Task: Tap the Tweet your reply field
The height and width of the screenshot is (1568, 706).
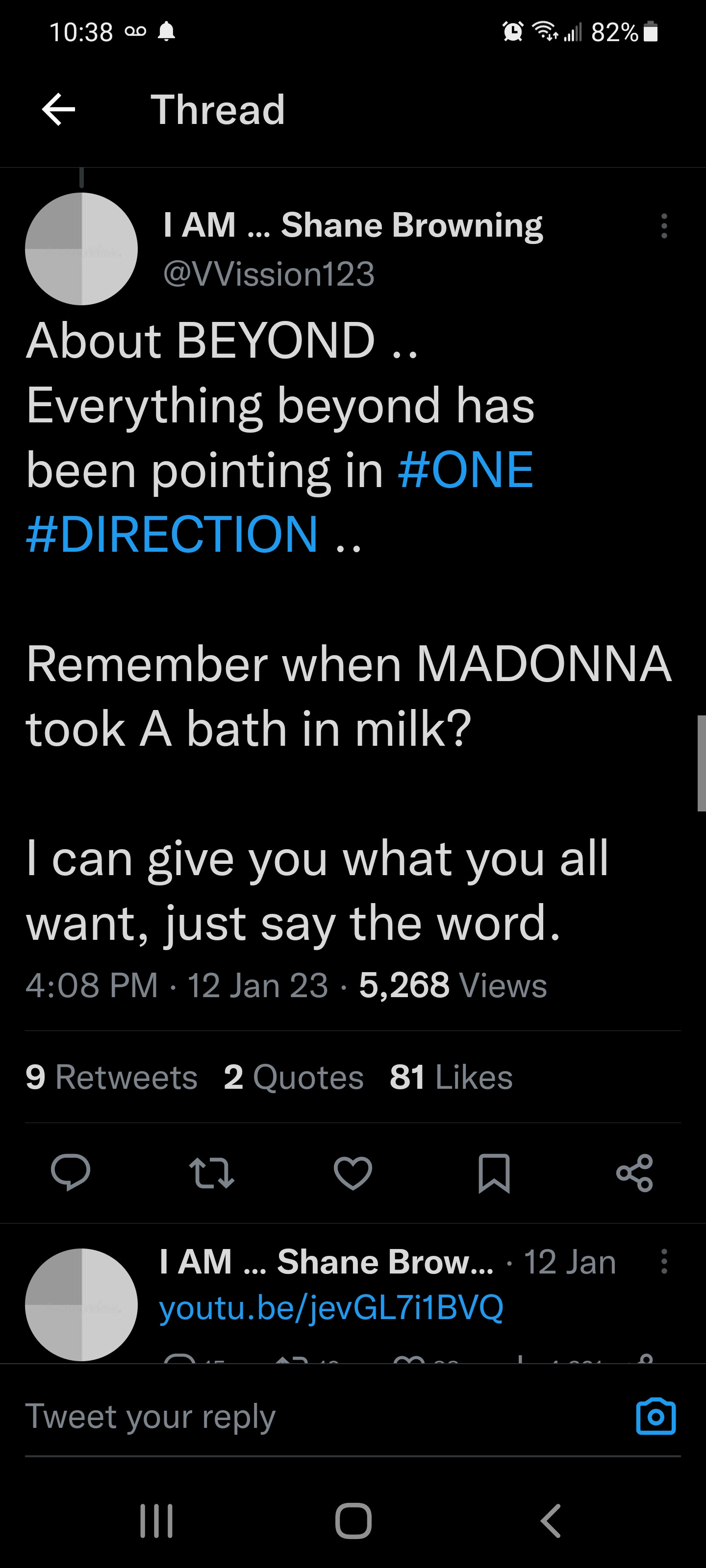Action: click(304, 1416)
